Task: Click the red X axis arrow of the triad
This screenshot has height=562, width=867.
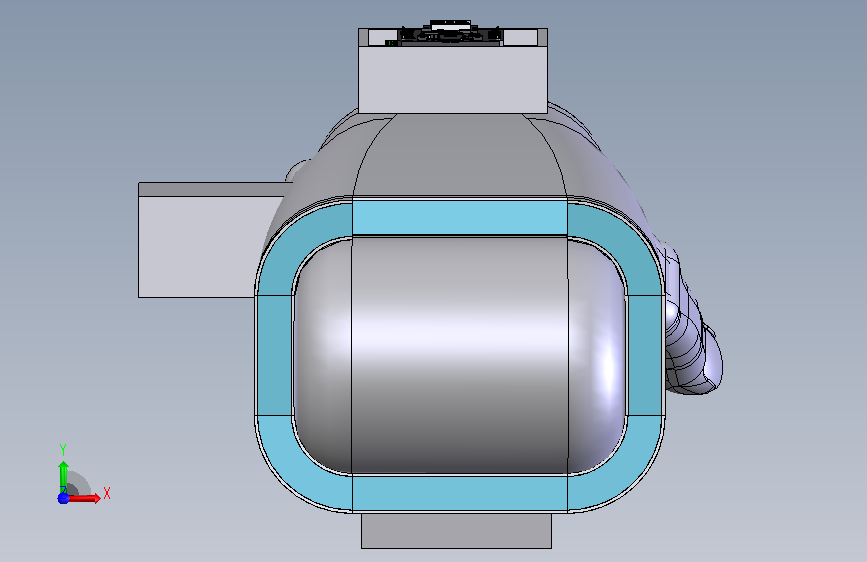Action: tap(84, 498)
